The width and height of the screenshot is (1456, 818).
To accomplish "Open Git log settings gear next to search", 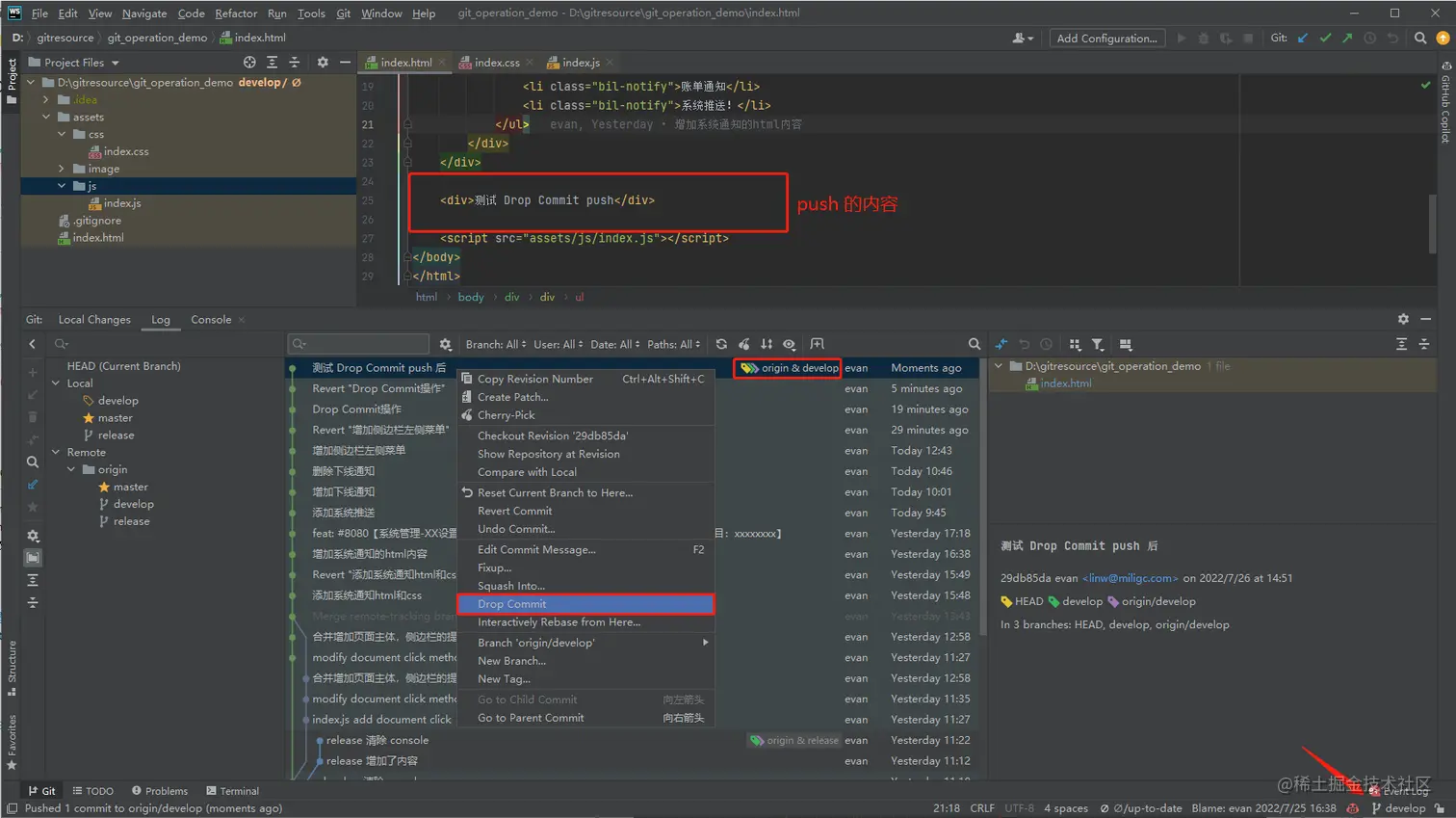I will (445, 344).
